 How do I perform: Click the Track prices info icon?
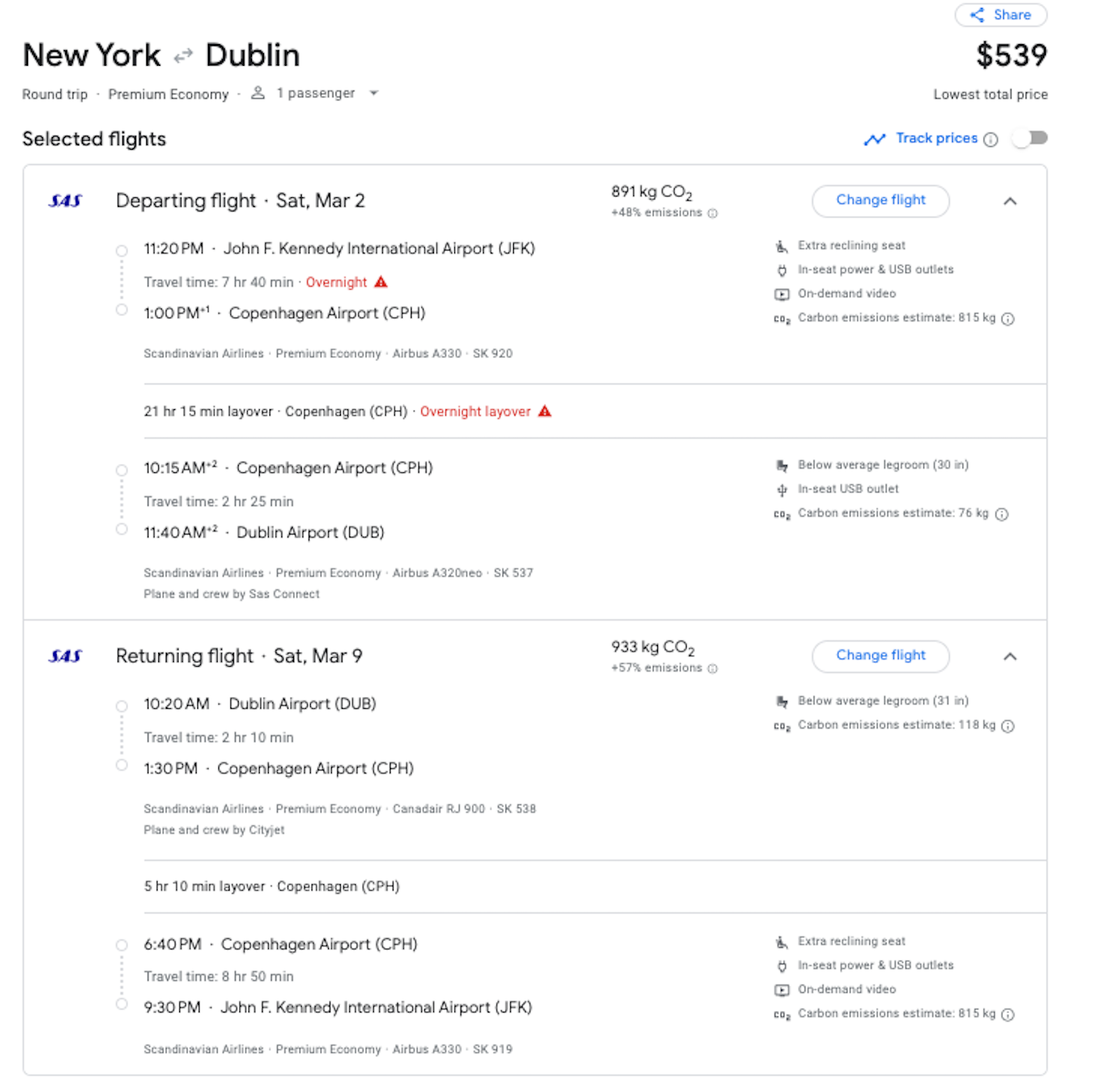point(990,139)
